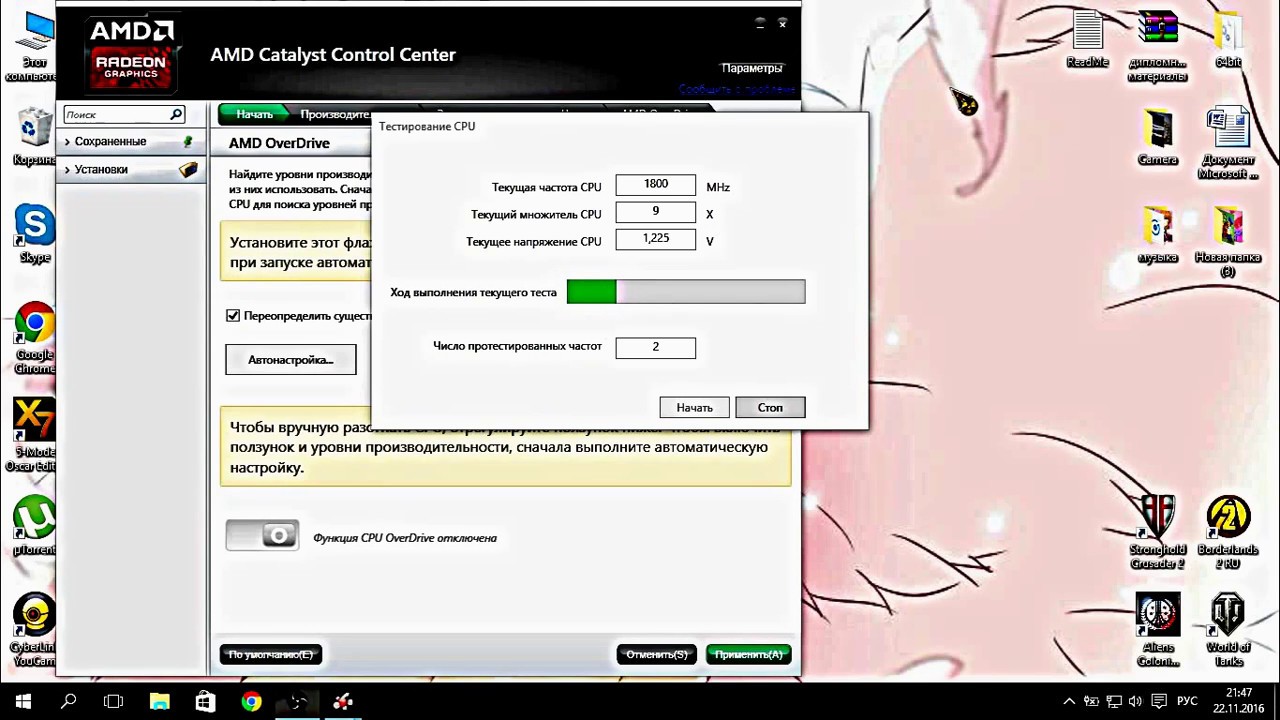The height and width of the screenshot is (720, 1280).
Task: Show hidden tray icons chevron
Action: coord(1069,701)
